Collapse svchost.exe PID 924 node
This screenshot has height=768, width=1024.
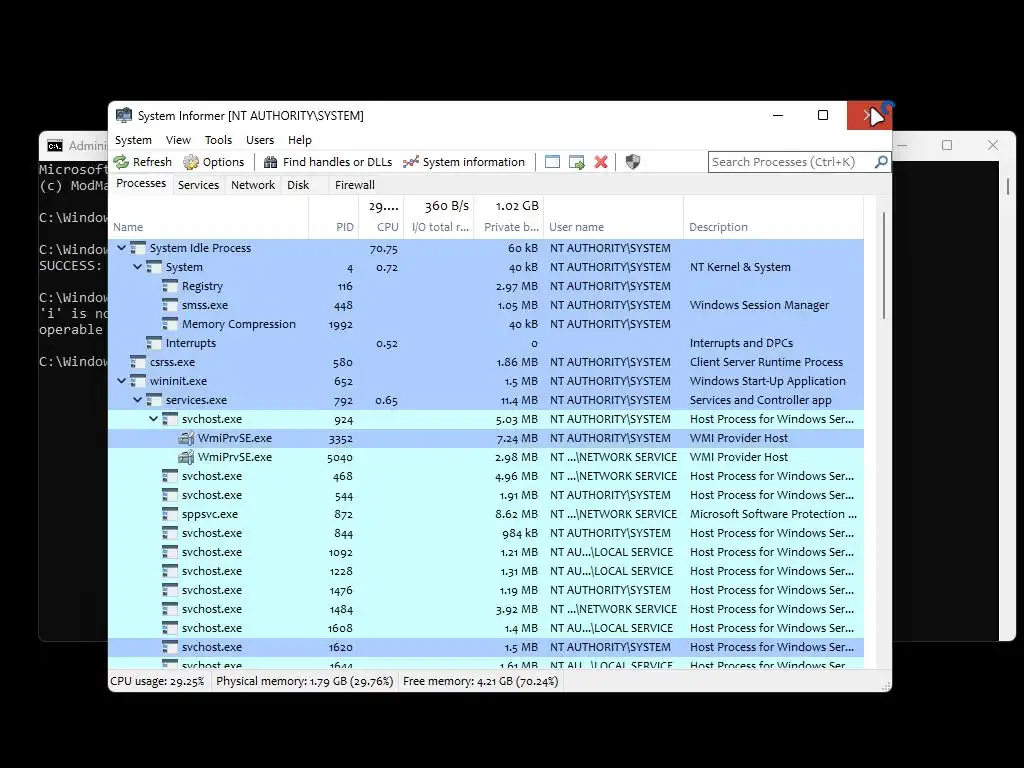click(153, 418)
